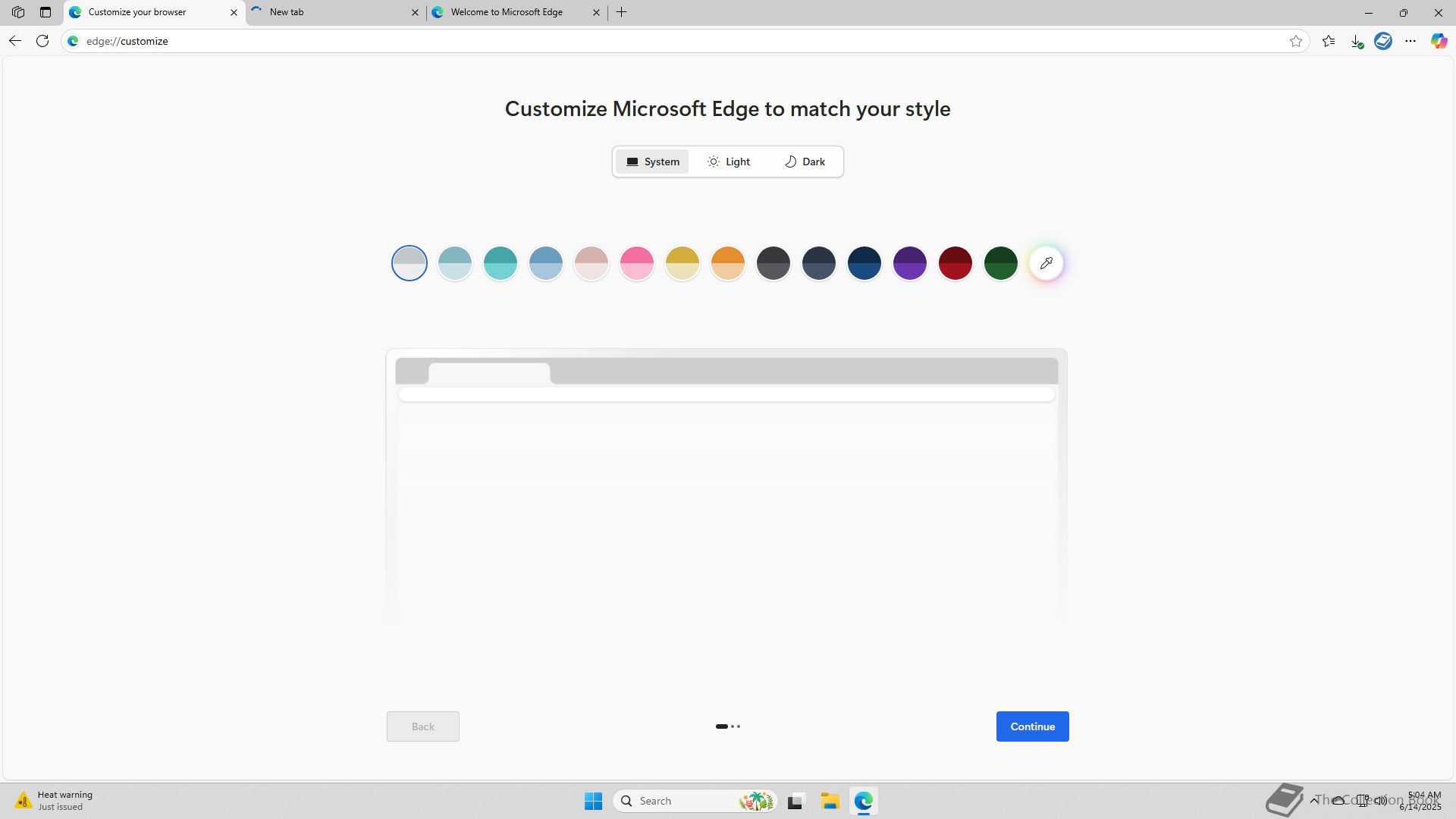
Task: Click the Continue button
Action: click(x=1032, y=726)
